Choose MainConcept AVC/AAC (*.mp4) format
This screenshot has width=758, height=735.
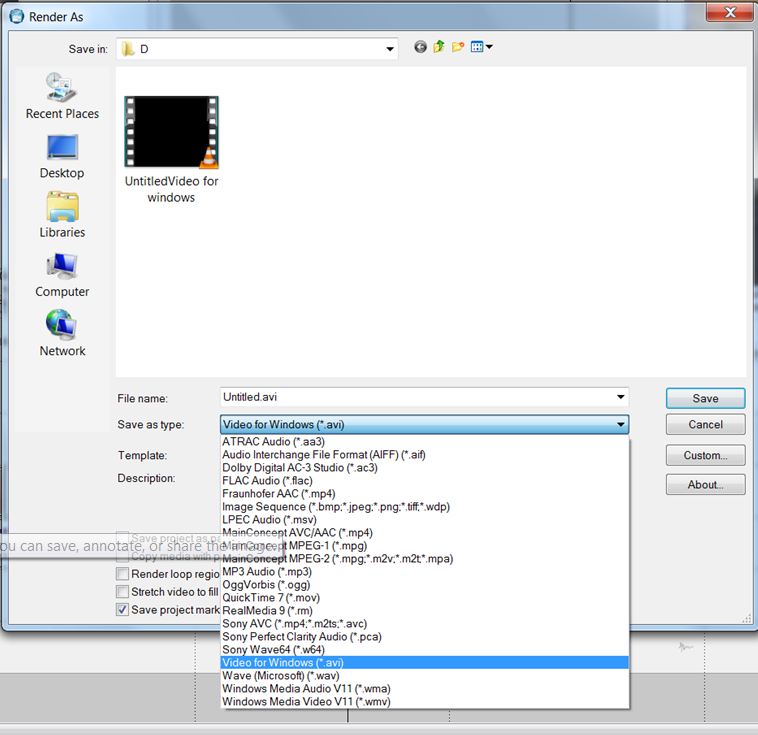click(x=425, y=533)
